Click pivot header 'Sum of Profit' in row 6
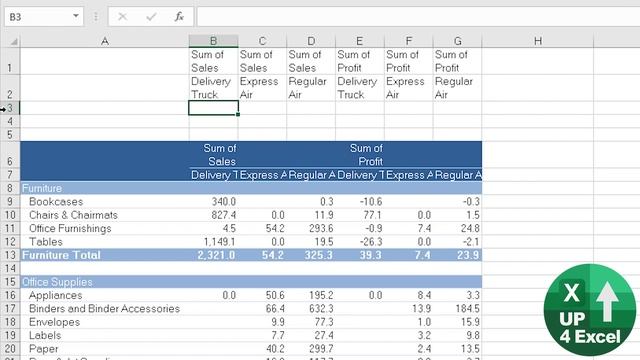 coord(366,155)
